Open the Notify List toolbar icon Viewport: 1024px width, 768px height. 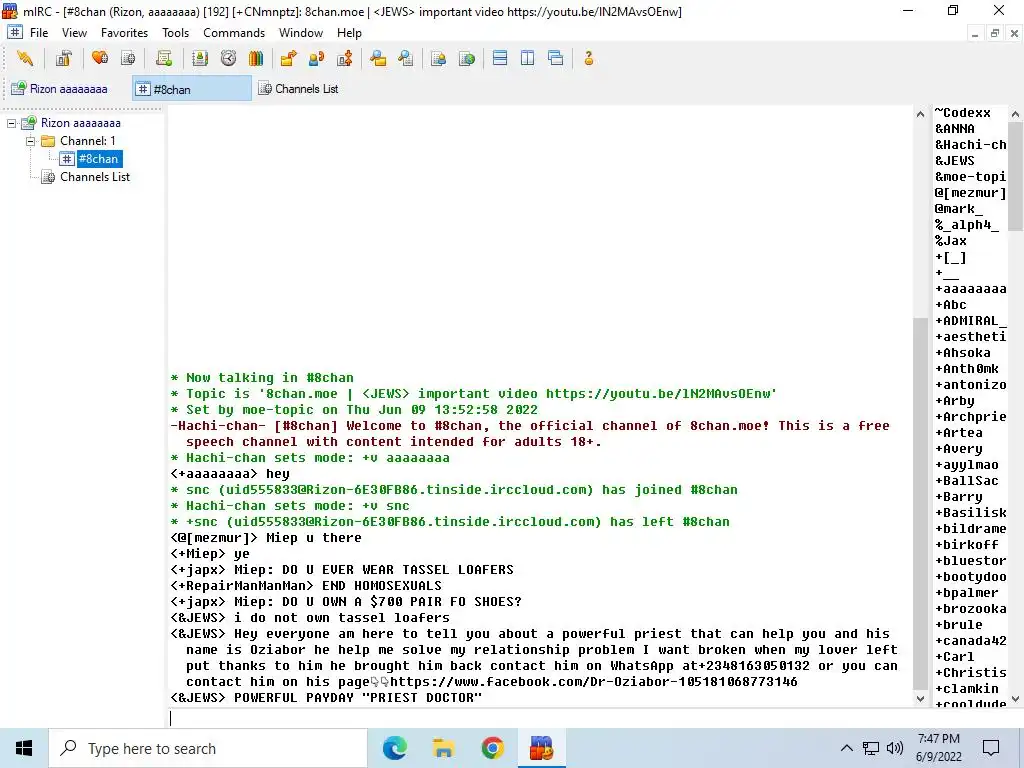click(x=438, y=59)
